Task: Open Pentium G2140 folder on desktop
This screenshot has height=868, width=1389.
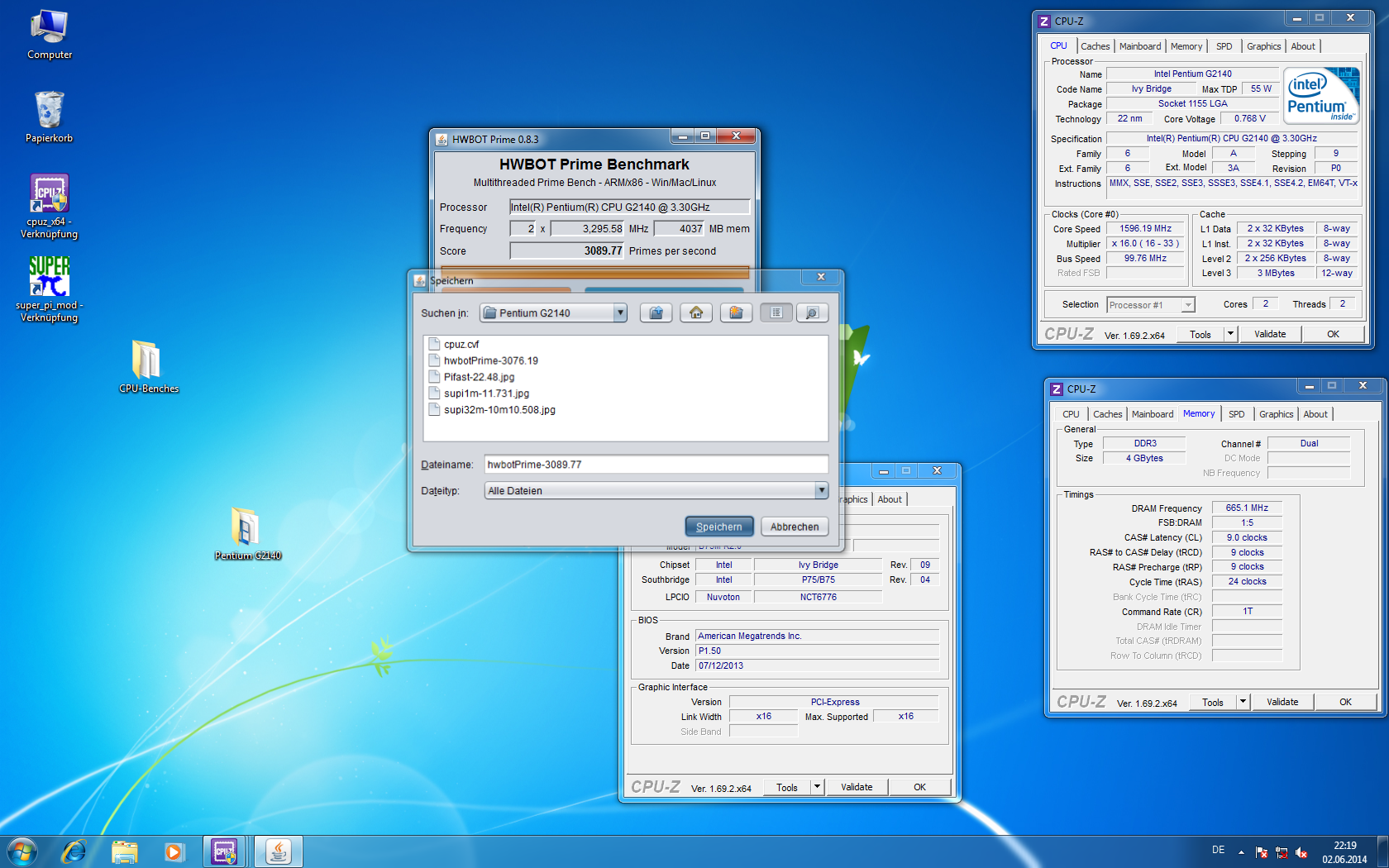Action: point(247,534)
